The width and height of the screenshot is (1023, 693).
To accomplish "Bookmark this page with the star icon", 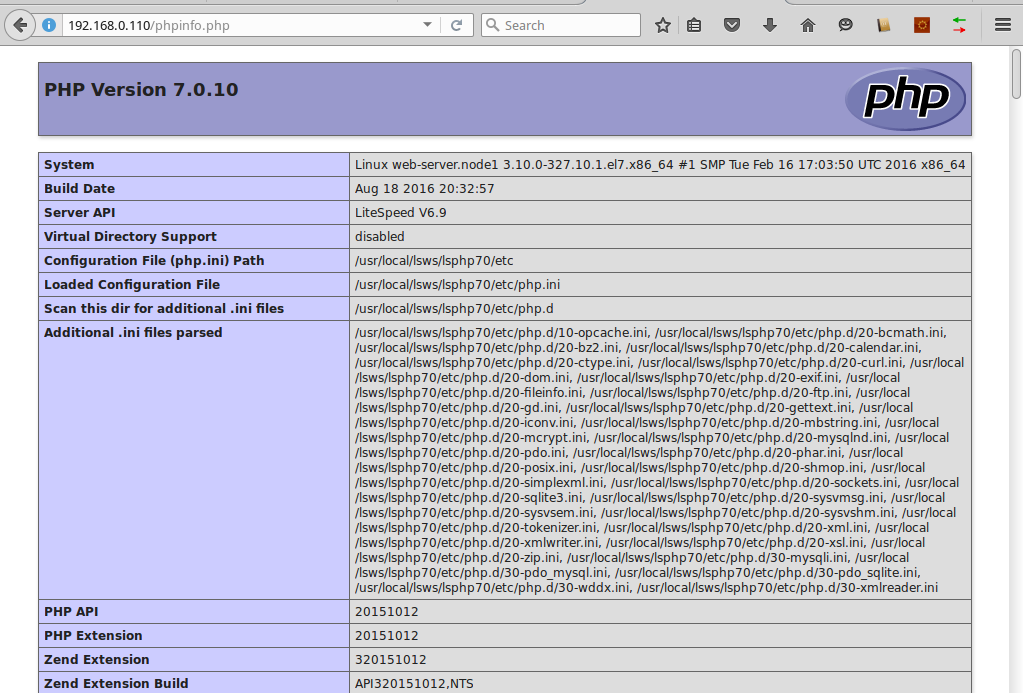I will [663, 25].
